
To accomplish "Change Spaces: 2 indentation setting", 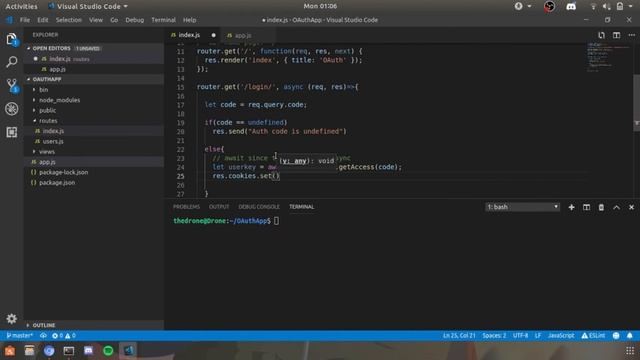I will tap(494, 336).
